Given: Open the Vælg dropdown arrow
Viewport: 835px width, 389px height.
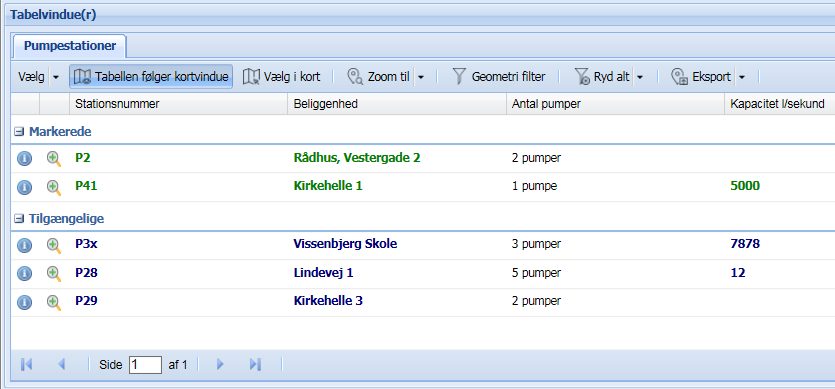Looking at the screenshot, I should point(56,77).
